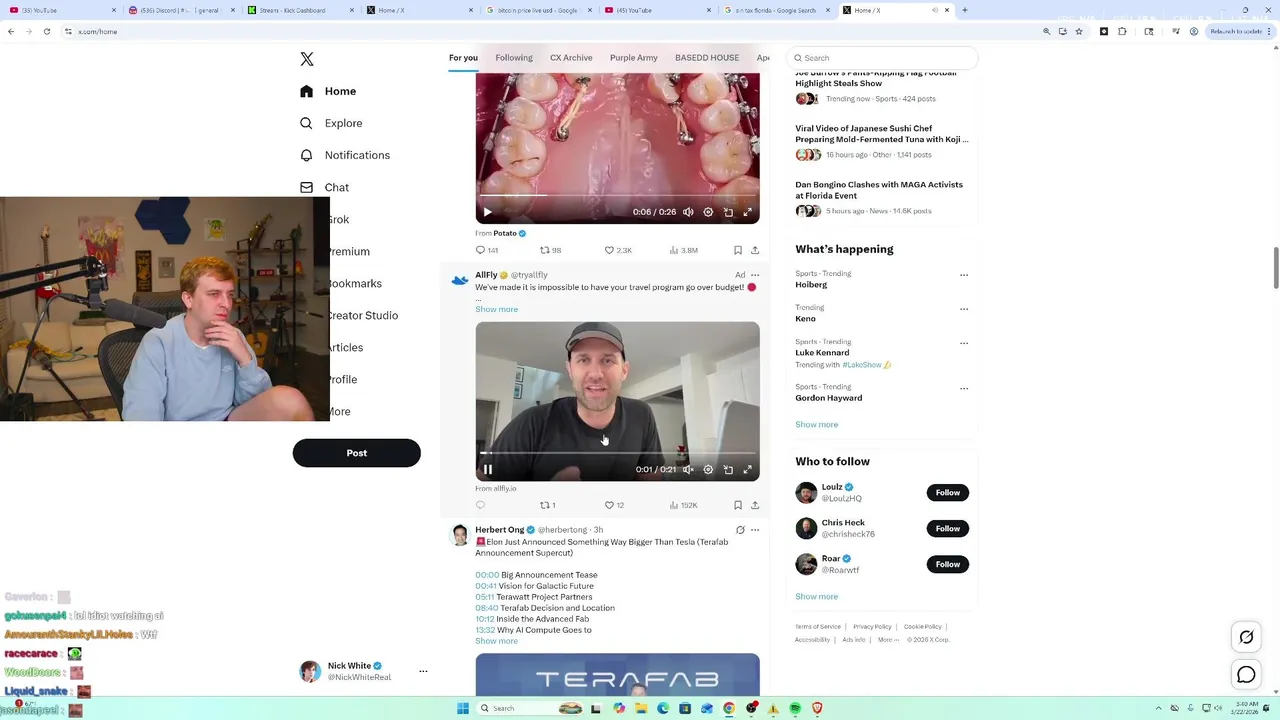The width and height of the screenshot is (1280, 720).
Task: Switch to the Discord browser tab
Action: click(180, 10)
